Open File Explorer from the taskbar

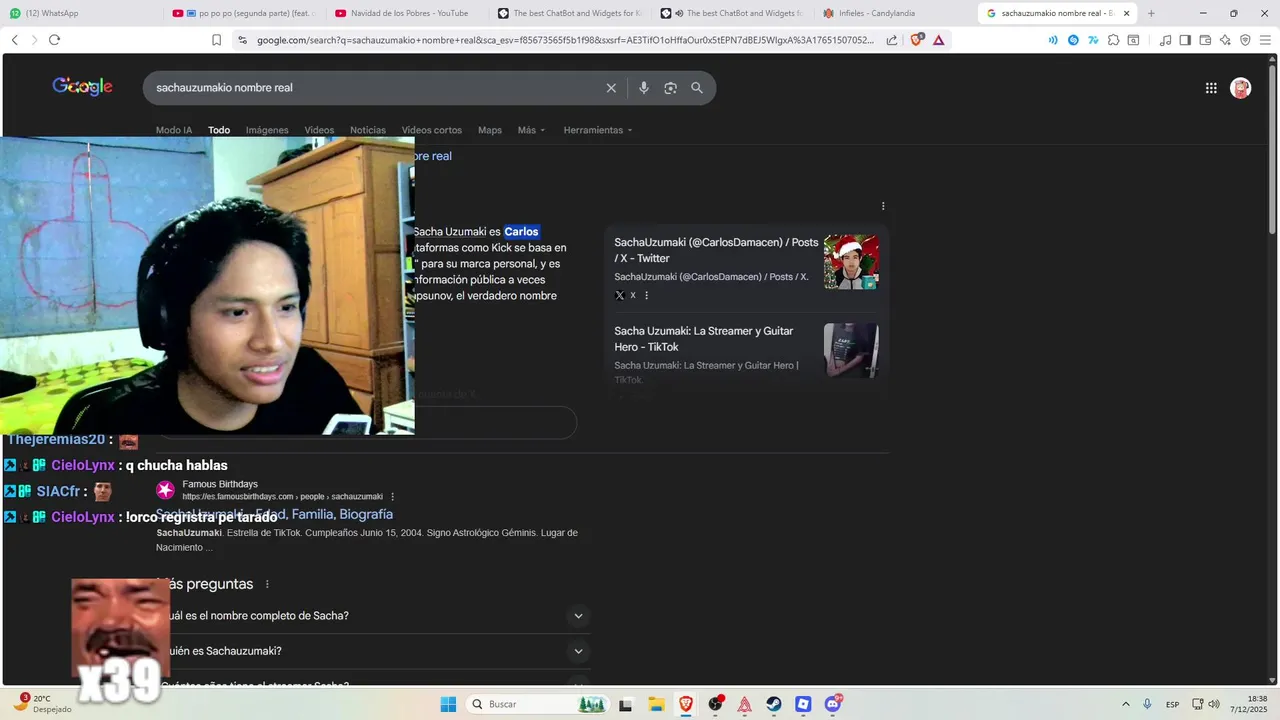pos(656,704)
